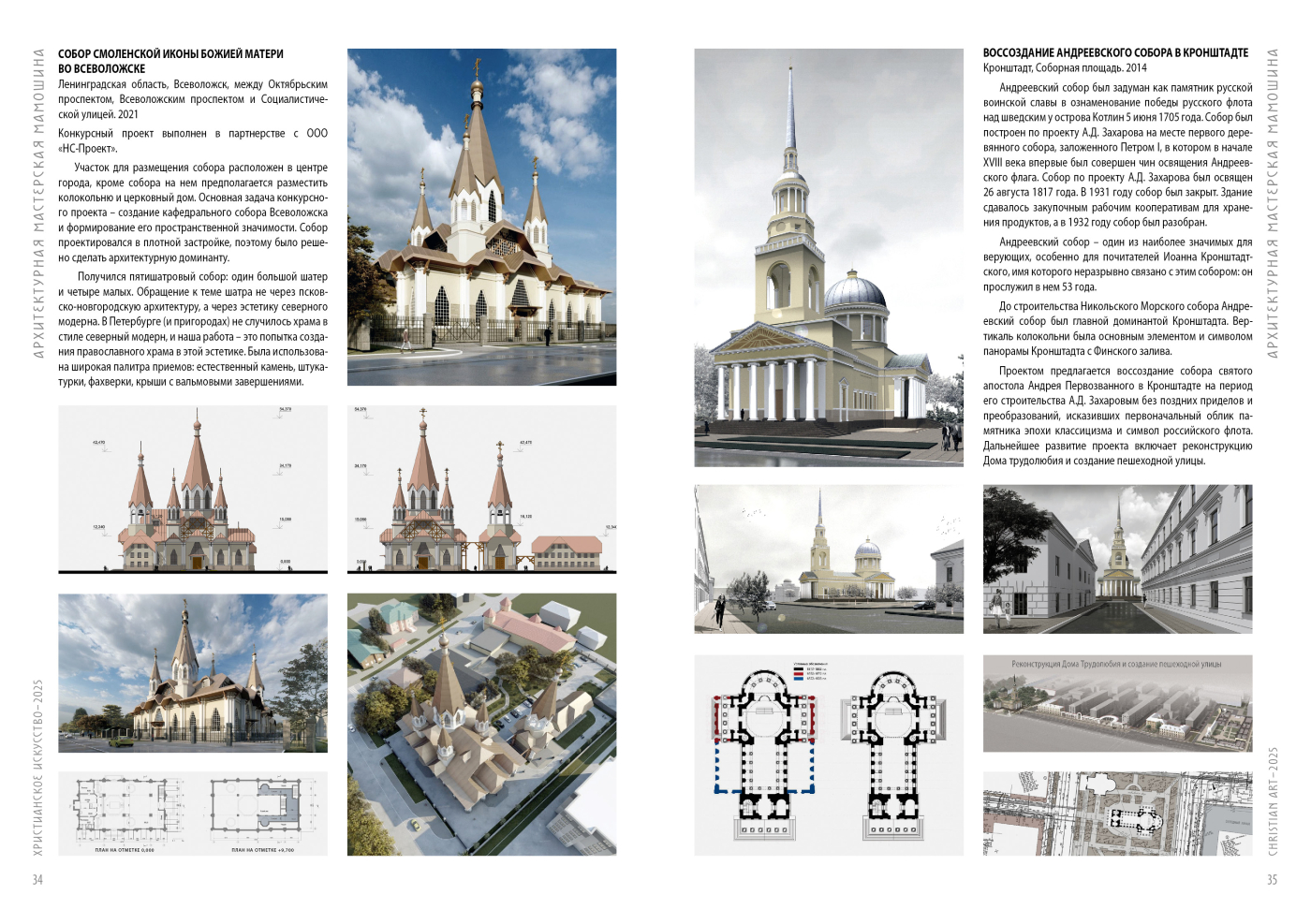This screenshot has width=1311, height=924.
Task: Open the side elevation drawing showing the bell tower and church house
Action: [x=481, y=490]
